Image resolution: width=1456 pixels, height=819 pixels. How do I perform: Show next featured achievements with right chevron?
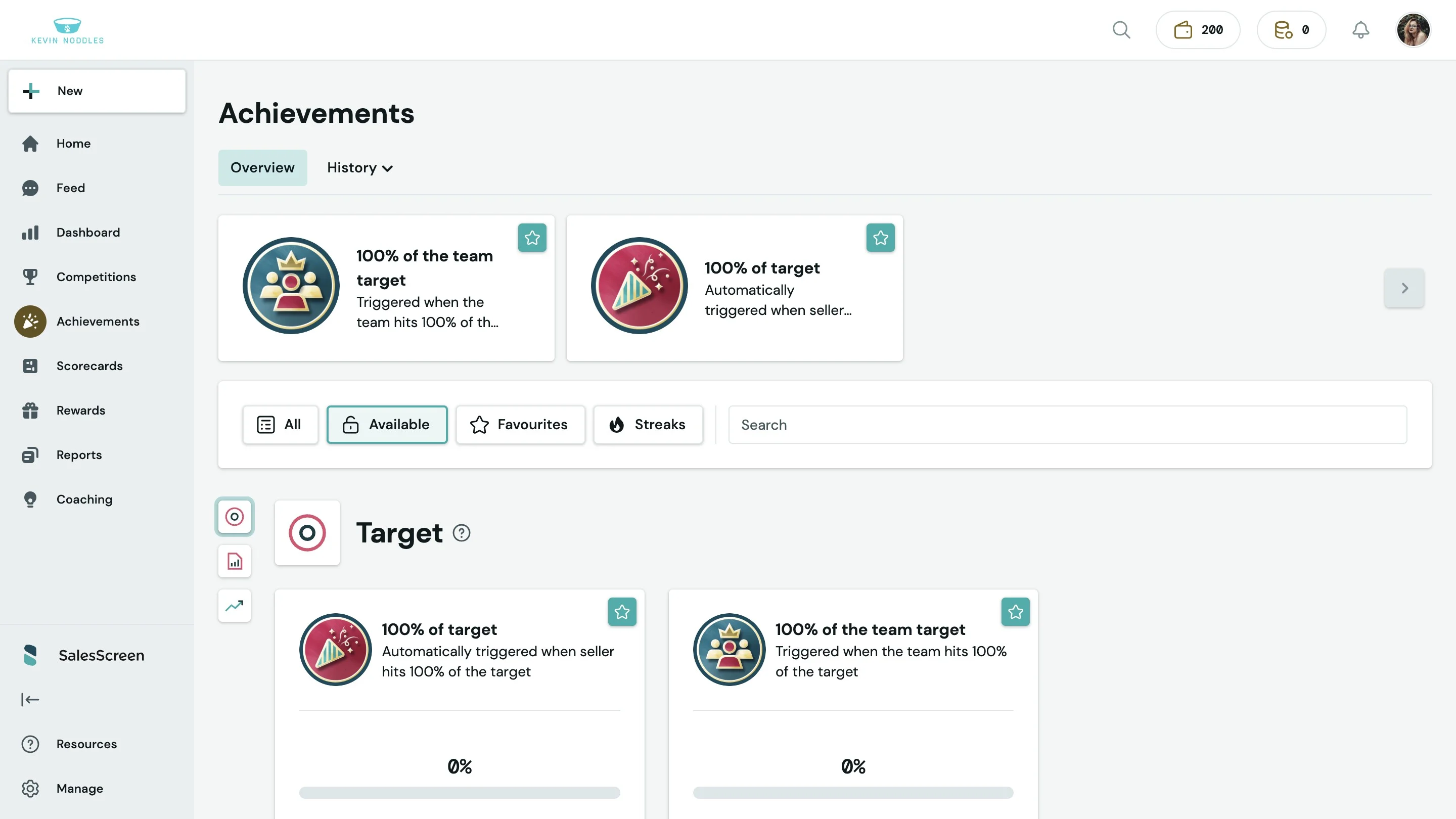(1404, 288)
